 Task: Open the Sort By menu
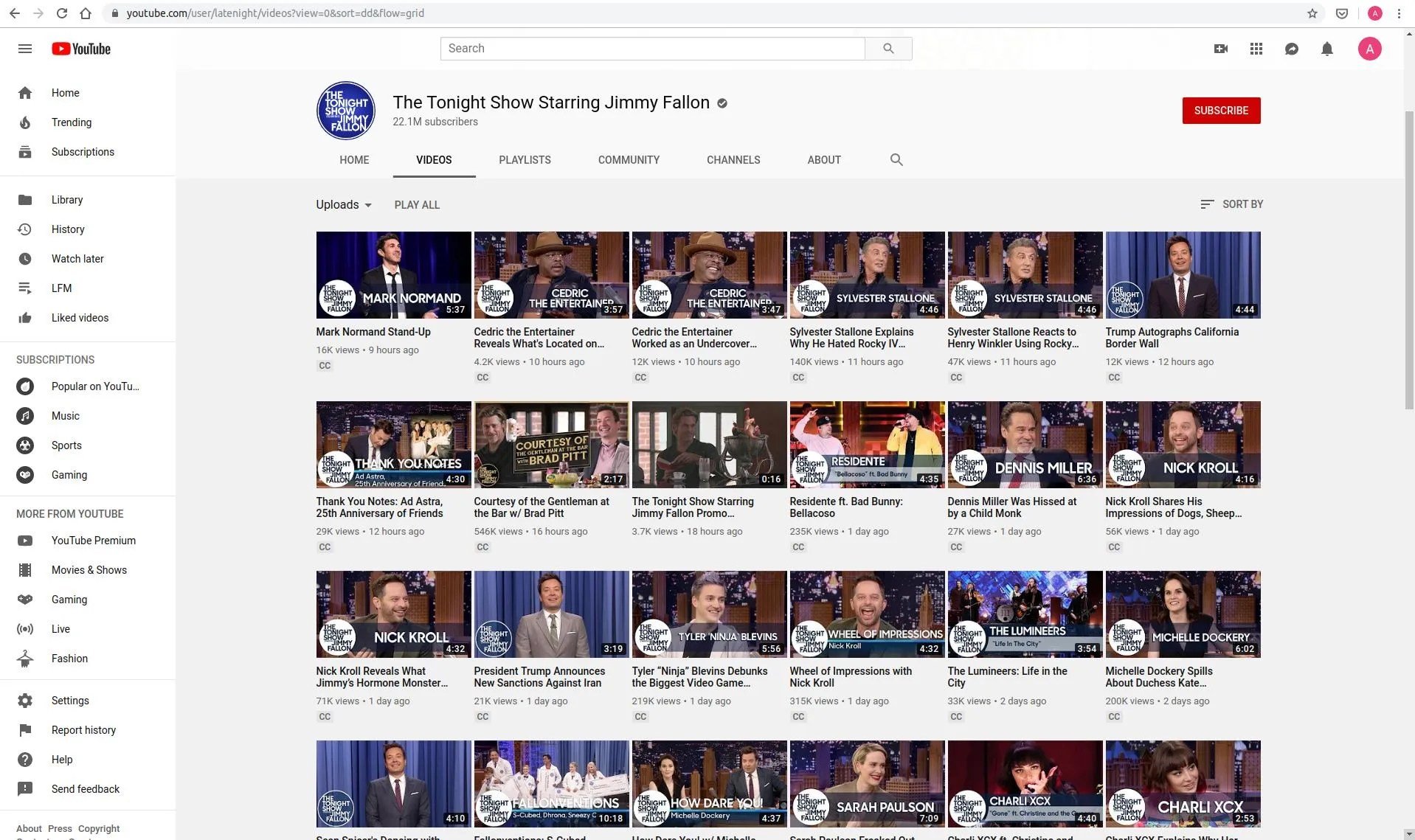1231,204
